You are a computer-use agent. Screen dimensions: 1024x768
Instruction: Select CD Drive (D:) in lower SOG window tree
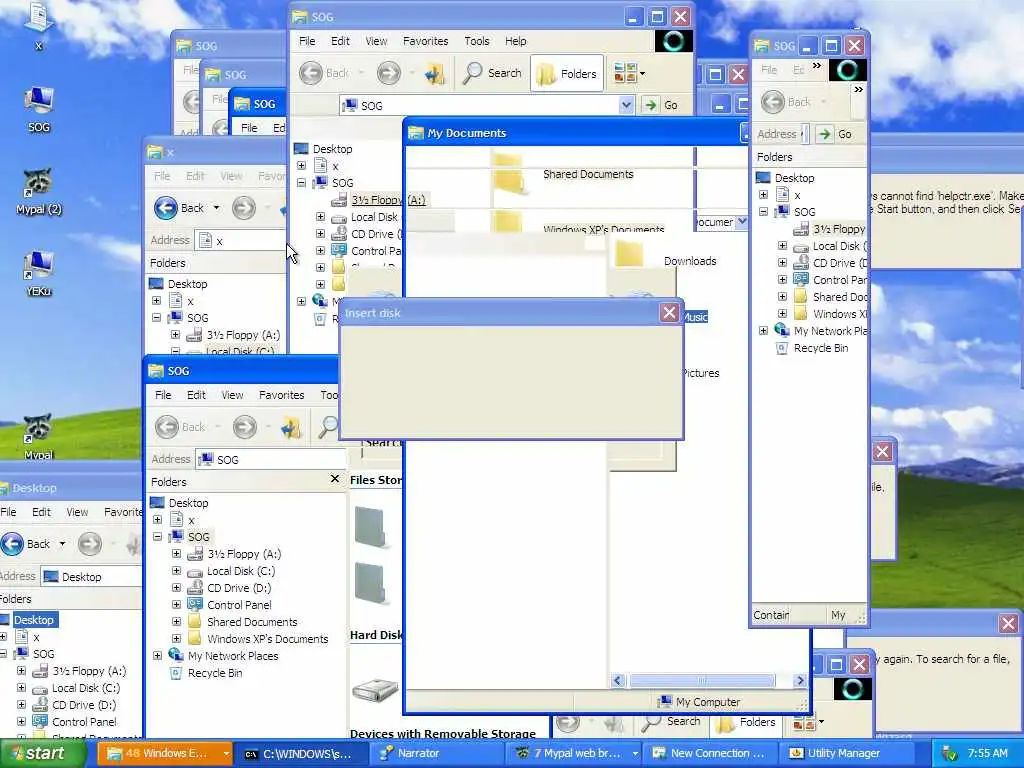(238, 588)
